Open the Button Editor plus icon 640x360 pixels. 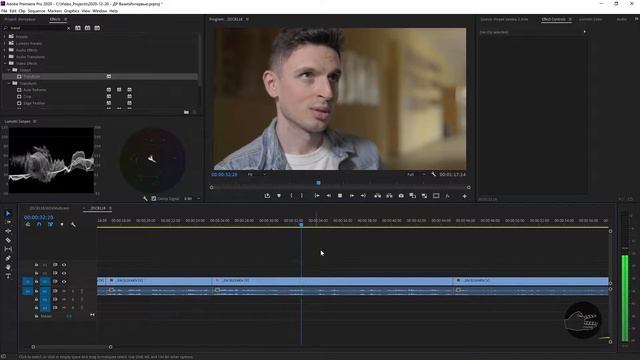(464, 196)
